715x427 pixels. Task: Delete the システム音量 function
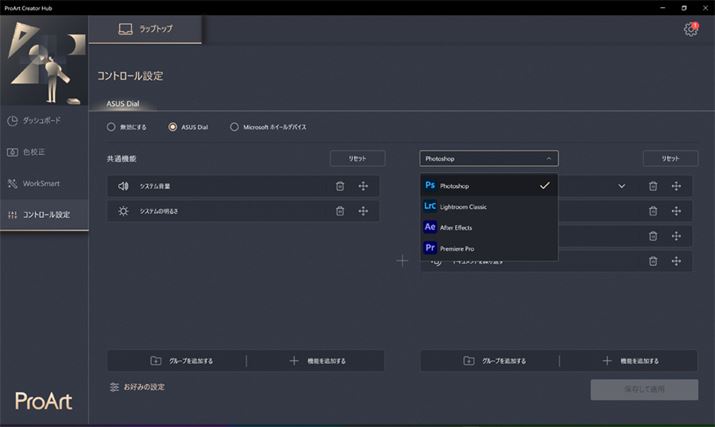pos(340,186)
